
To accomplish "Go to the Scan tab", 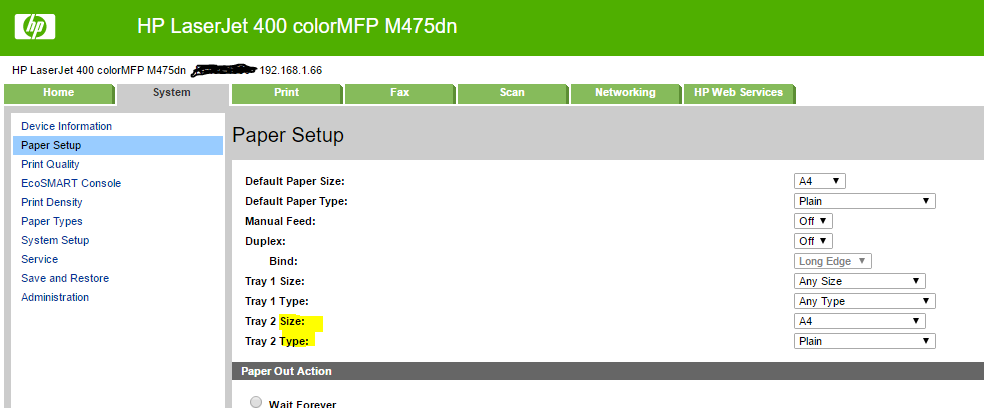I will tap(512, 93).
